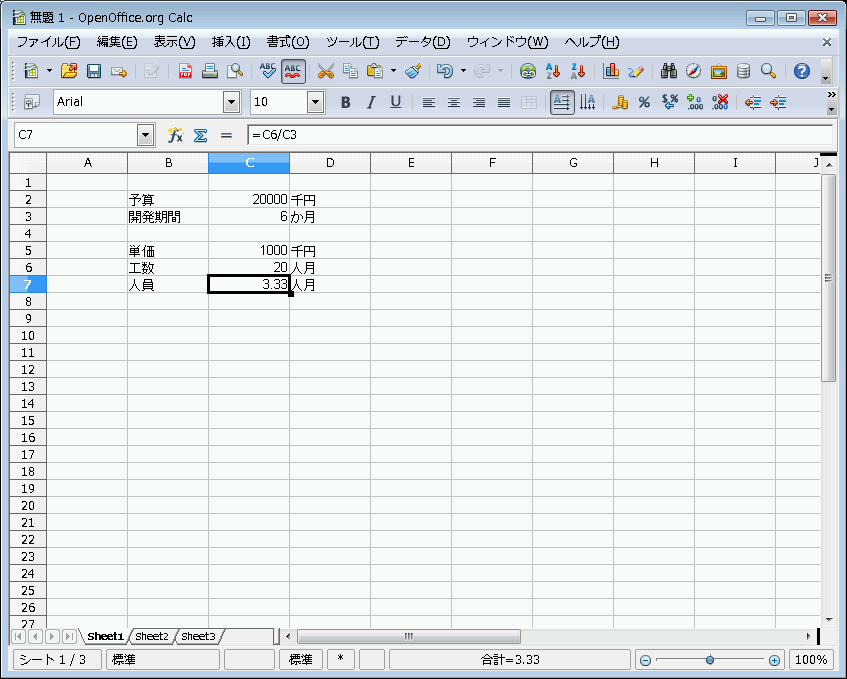Apply percent number format
847x679 pixels.
click(644, 102)
